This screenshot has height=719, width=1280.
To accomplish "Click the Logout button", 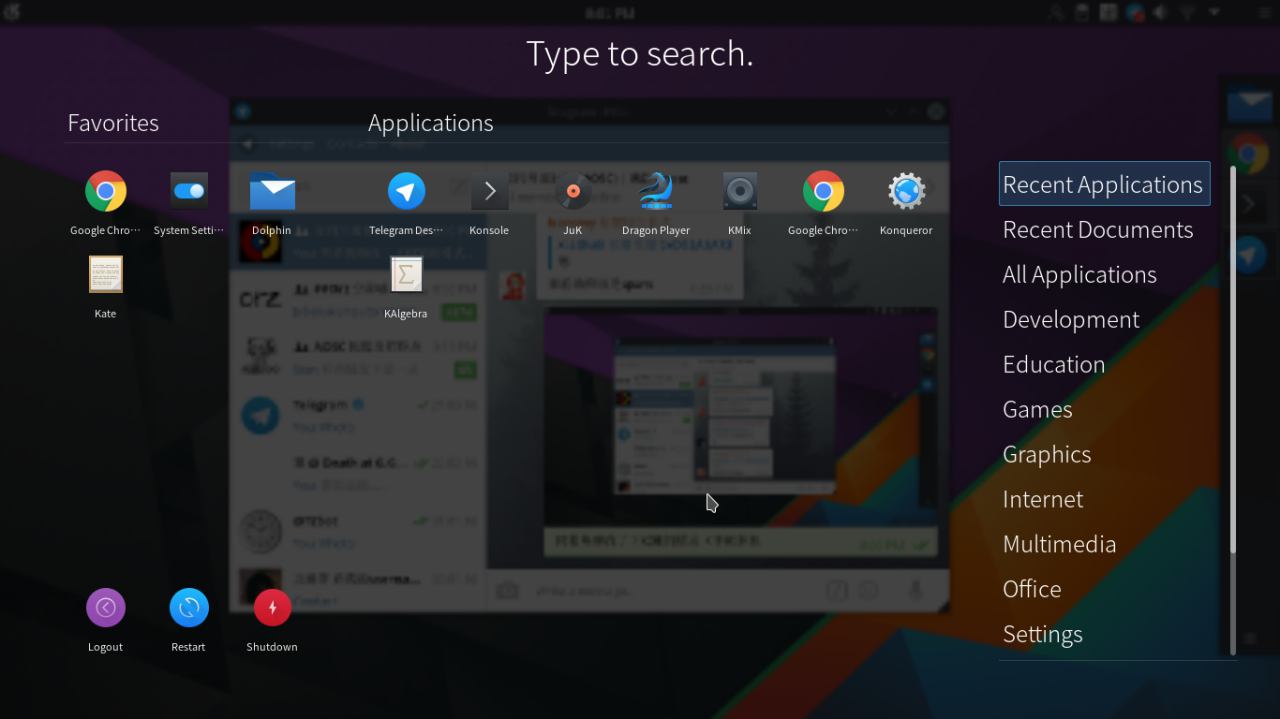I will pyautogui.click(x=105, y=607).
